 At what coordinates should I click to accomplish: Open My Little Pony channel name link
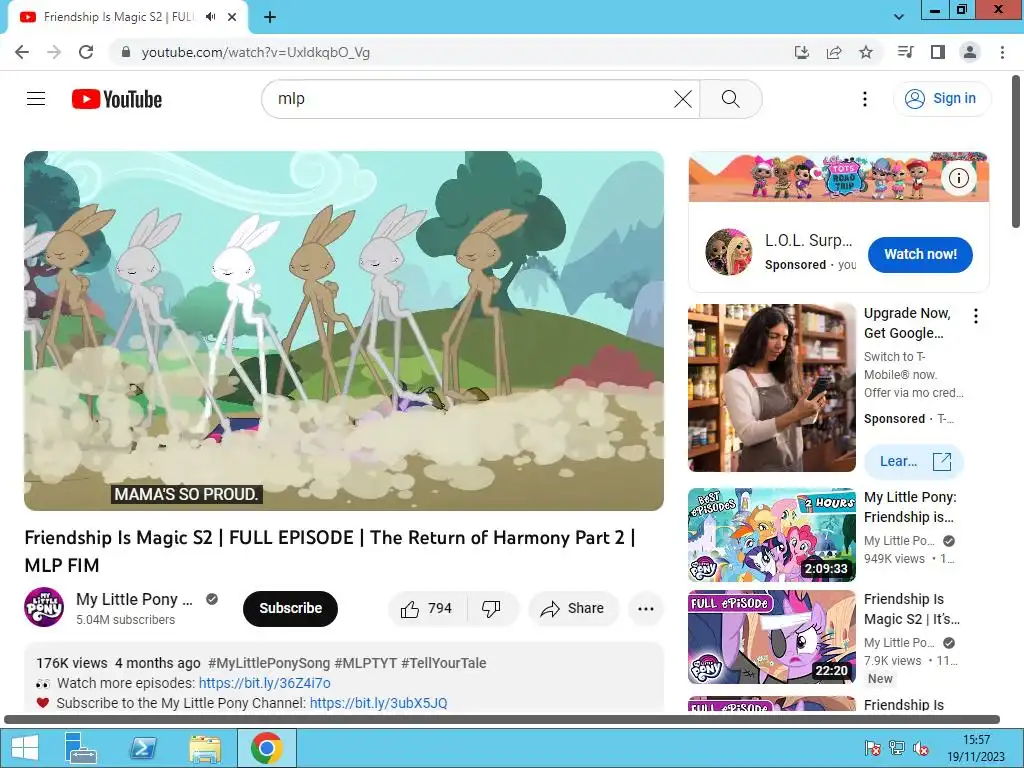(134, 599)
